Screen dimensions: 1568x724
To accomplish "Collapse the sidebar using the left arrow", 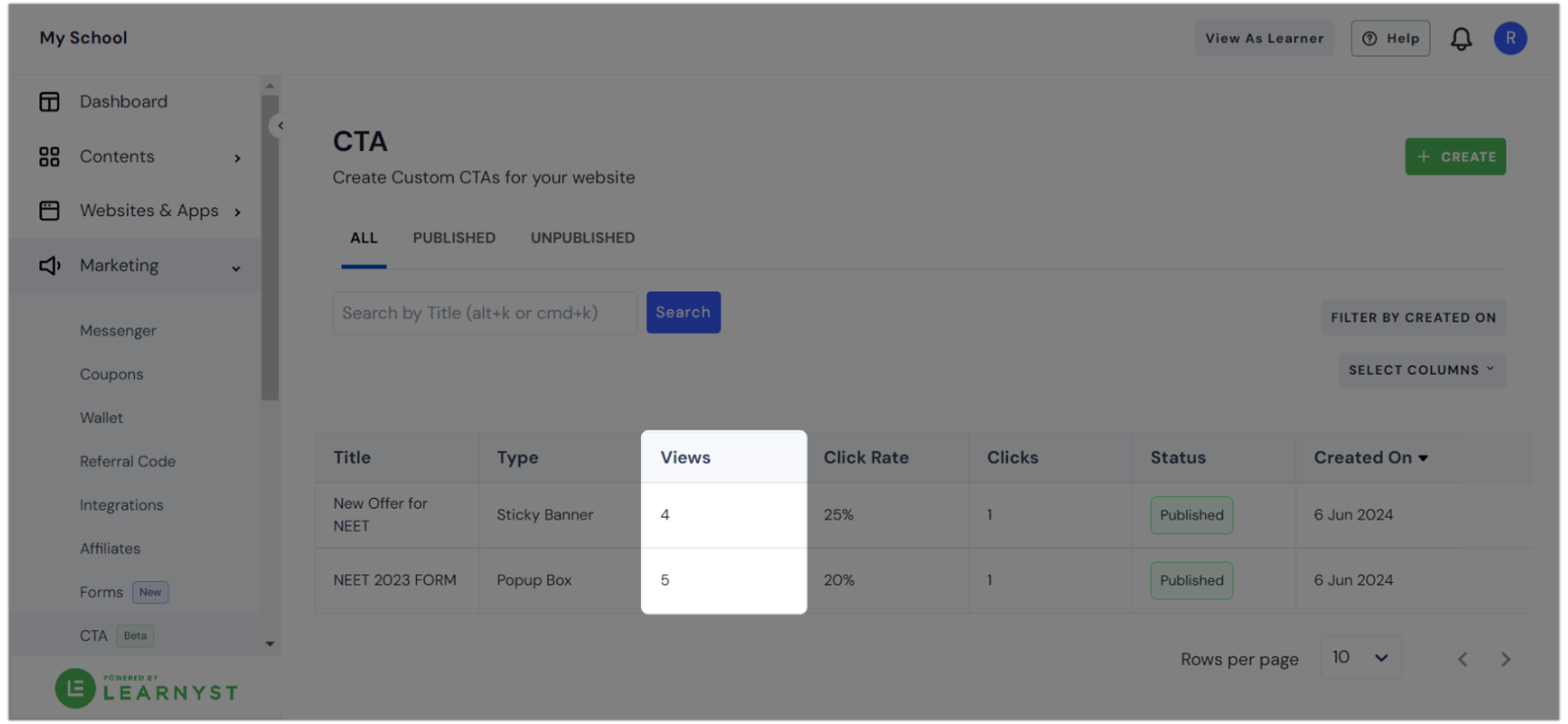I will click(x=280, y=125).
